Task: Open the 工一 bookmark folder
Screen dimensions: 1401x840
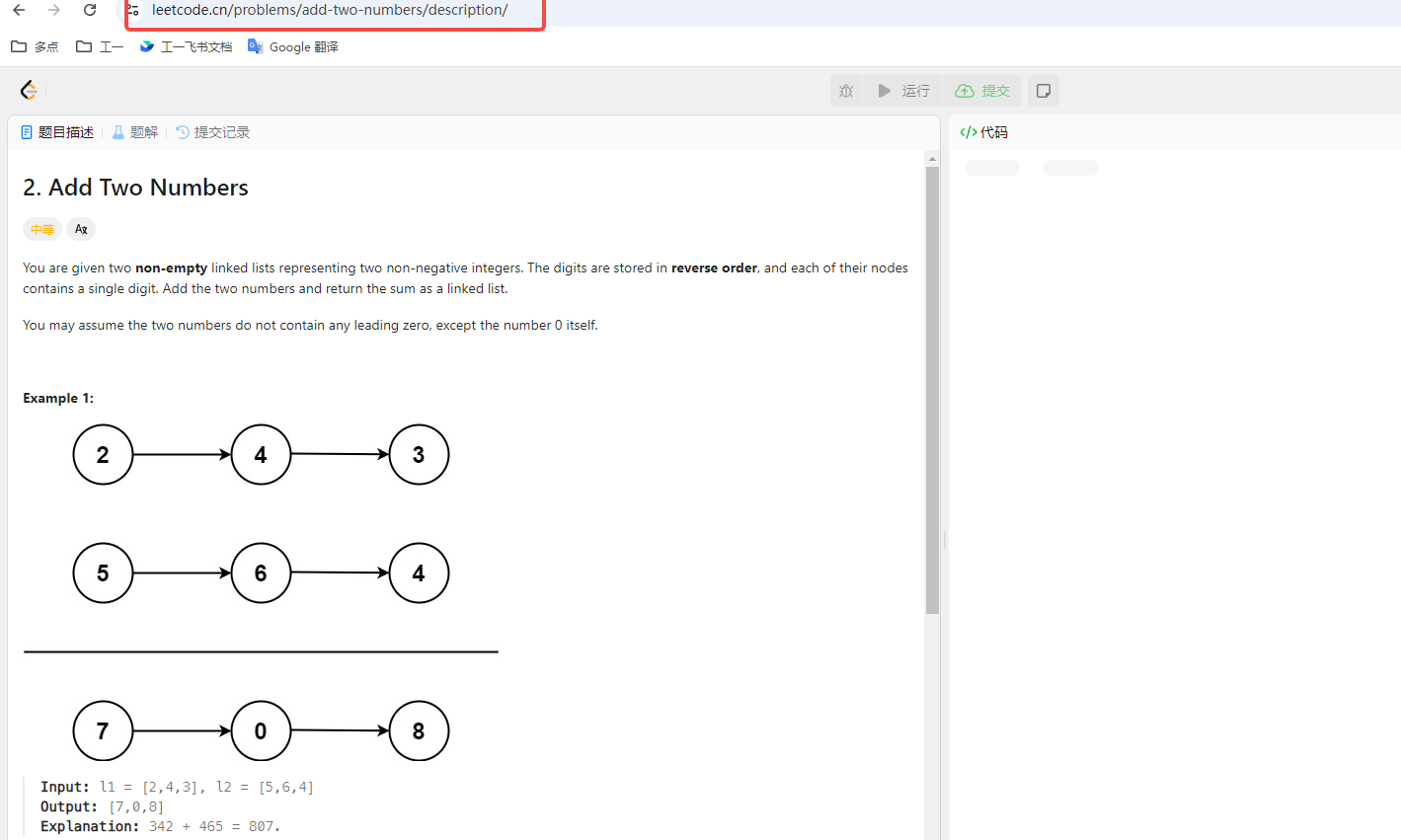Action: [100, 46]
